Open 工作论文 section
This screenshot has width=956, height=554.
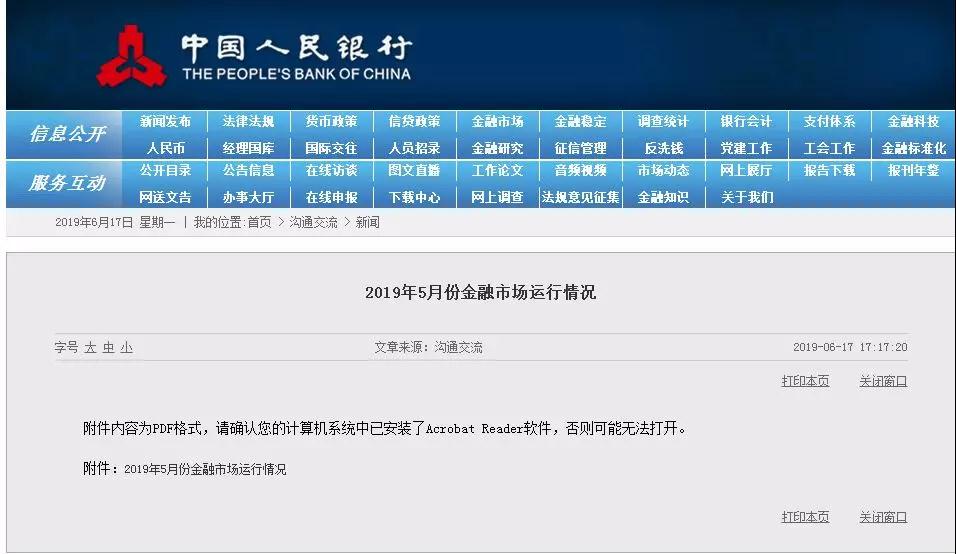[x=498, y=170]
